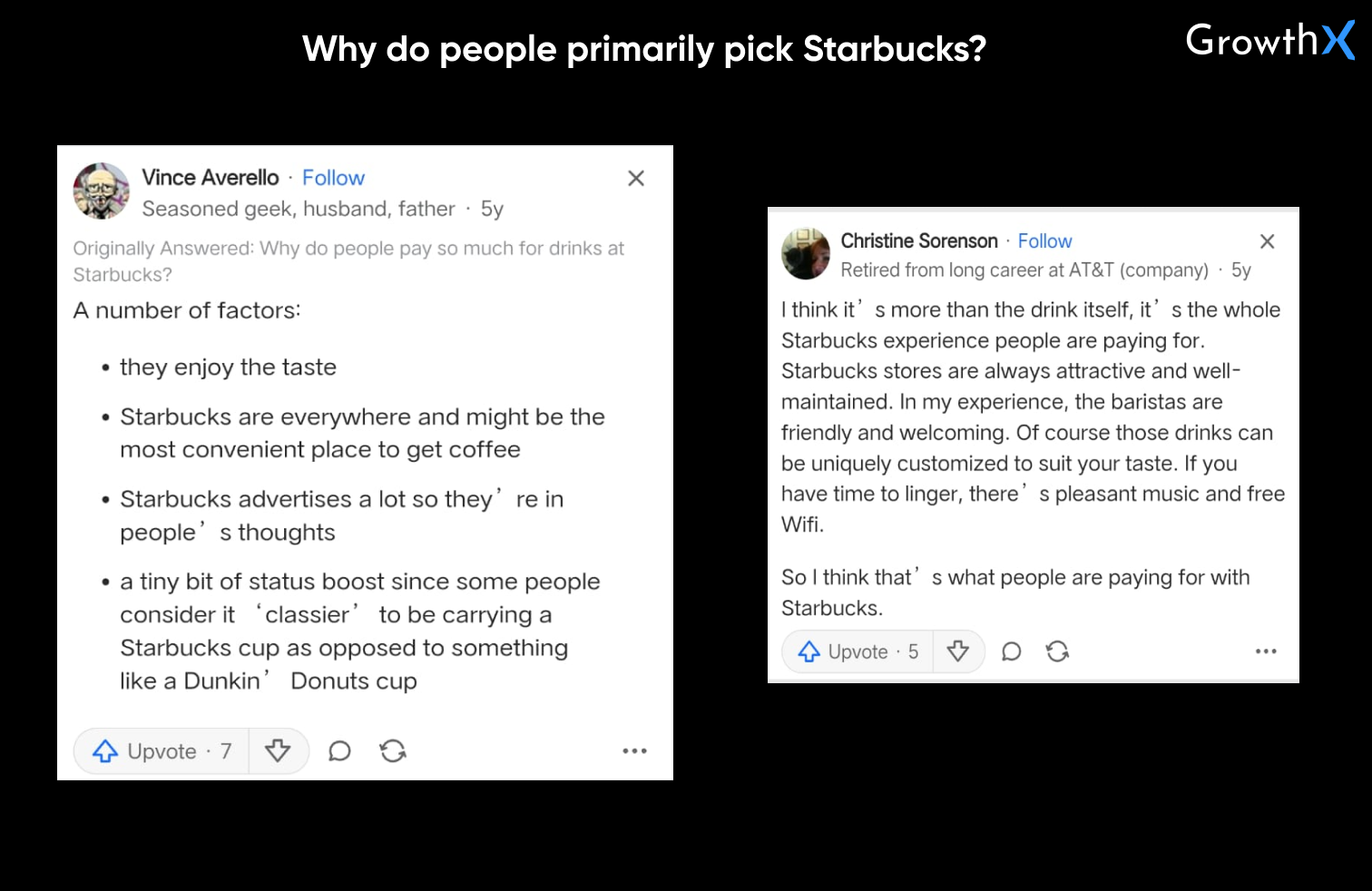
Task: Open comments on Vince Averello's answer
Action: coord(339,751)
